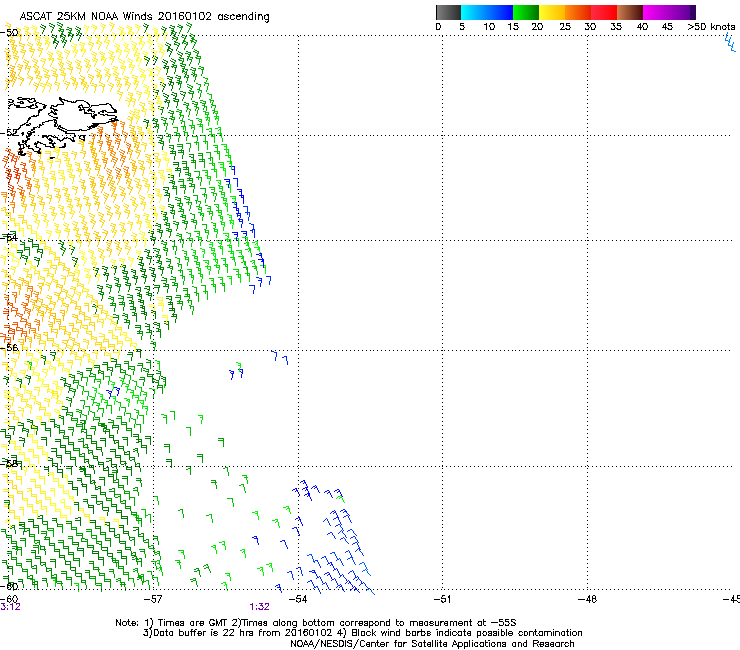Click the green 15-20 knots legend swatch
This screenshot has width=740, height=650.
click(526, 12)
